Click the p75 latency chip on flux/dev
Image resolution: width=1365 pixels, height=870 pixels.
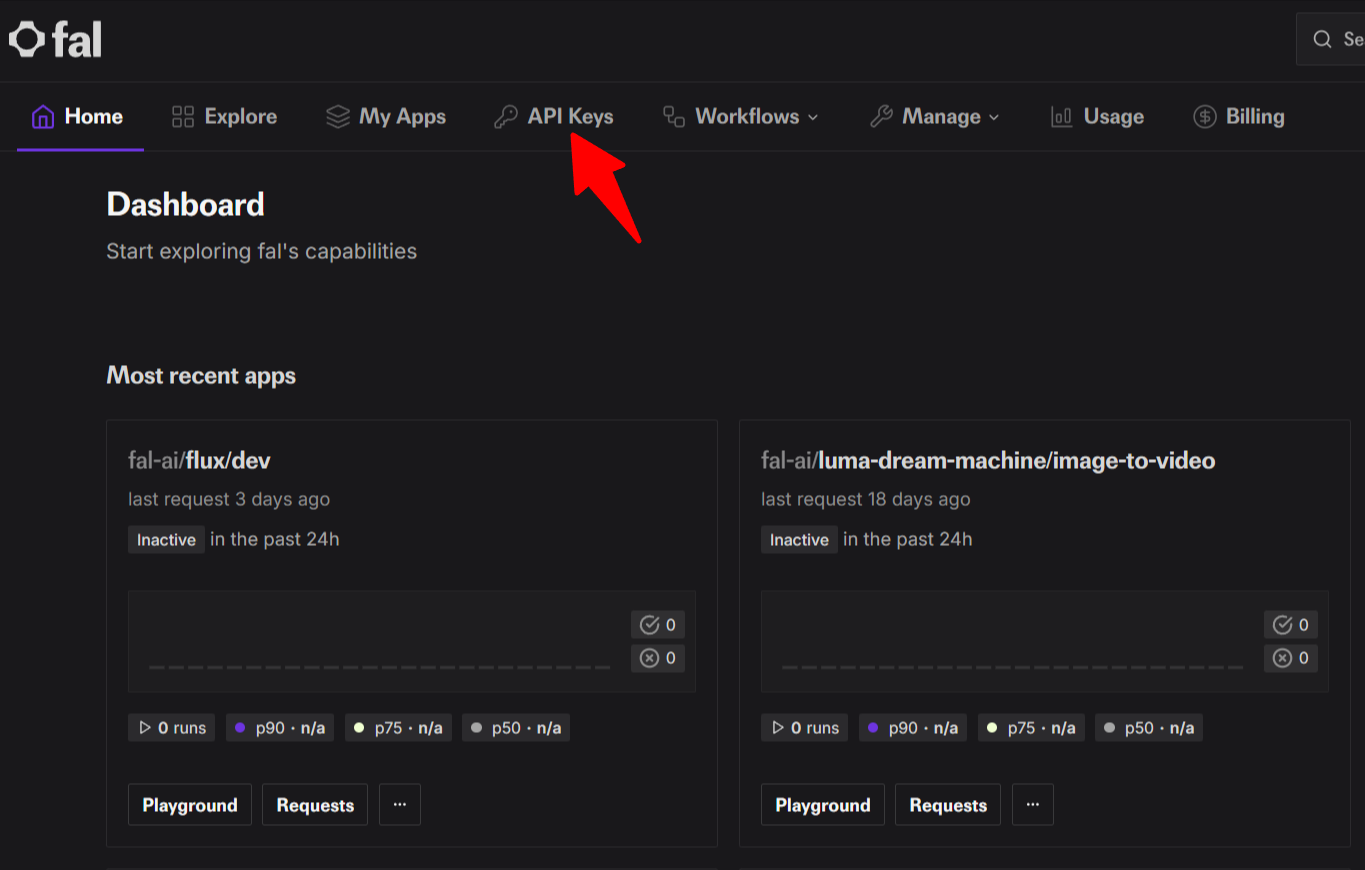(x=398, y=728)
